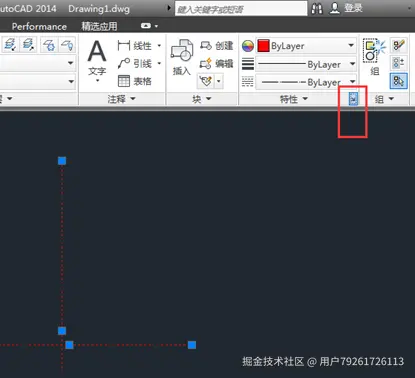The width and height of the screenshot is (415, 378).
Task: Click the group edit icon
Action: pos(399,45)
